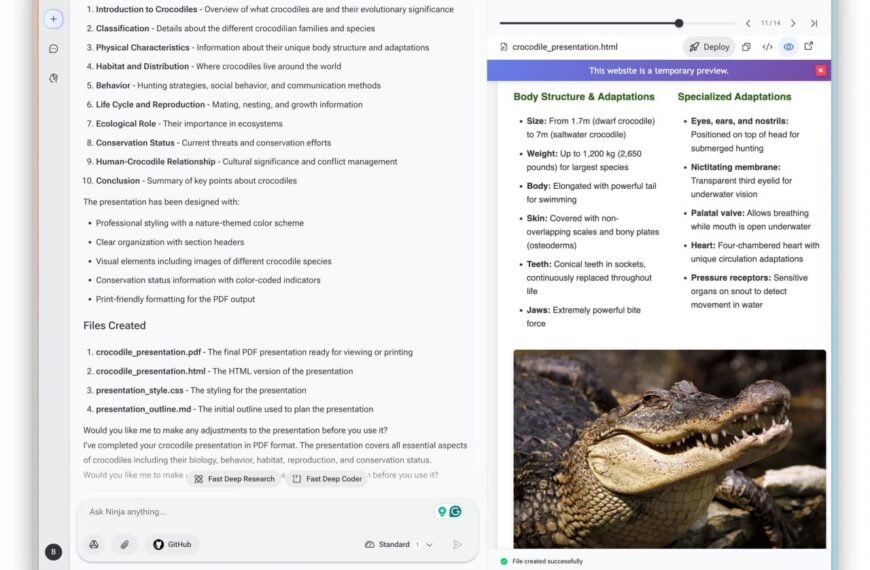870x570 pixels.
Task: Select the Fast Deep Research option
Action: 234,479
